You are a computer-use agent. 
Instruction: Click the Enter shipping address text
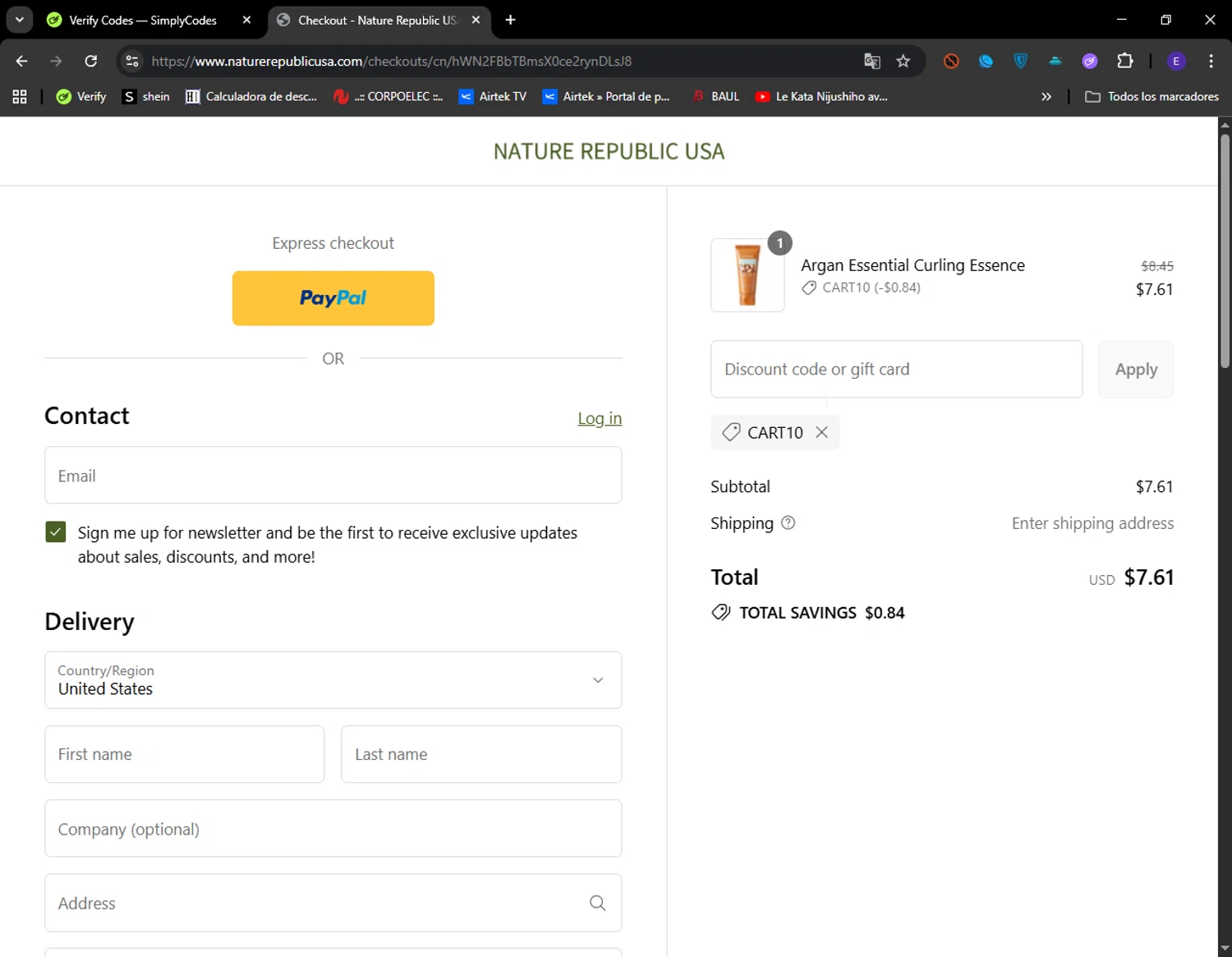pyautogui.click(x=1092, y=523)
